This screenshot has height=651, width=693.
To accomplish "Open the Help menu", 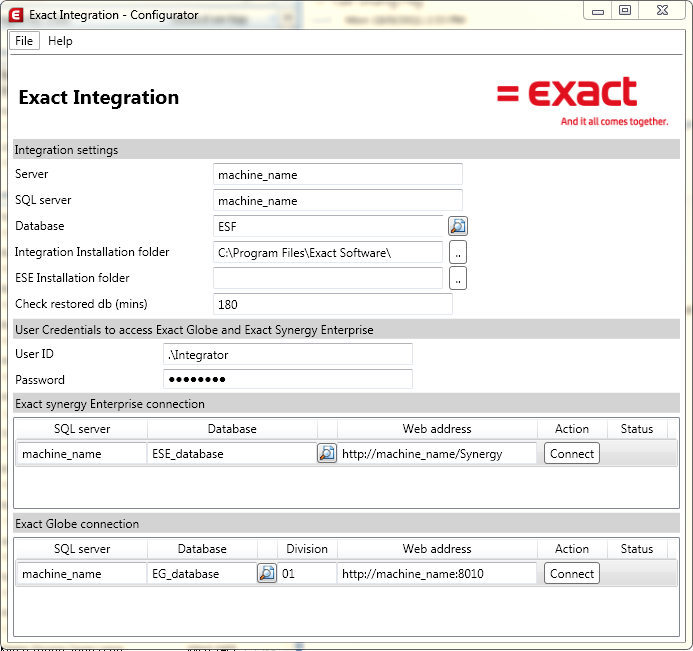I will (x=60, y=41).
